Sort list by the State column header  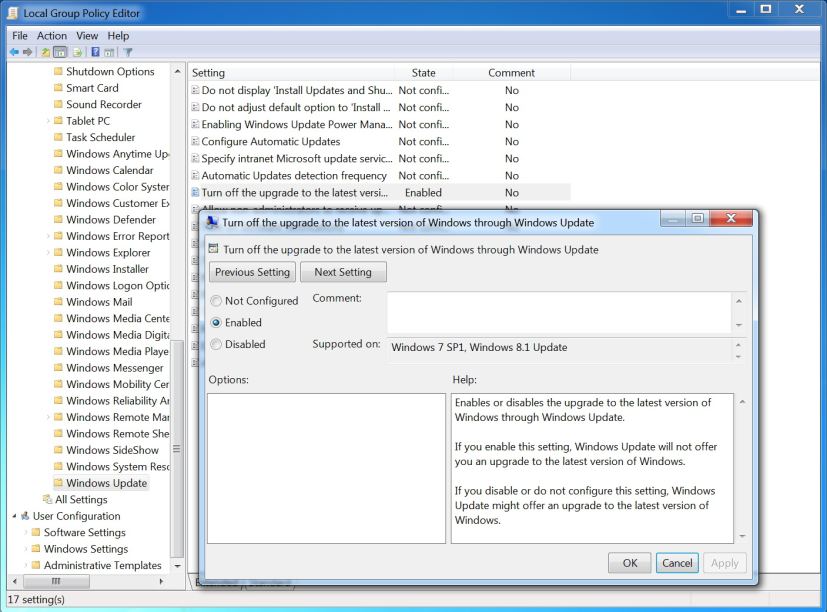(x=424, y=73)
